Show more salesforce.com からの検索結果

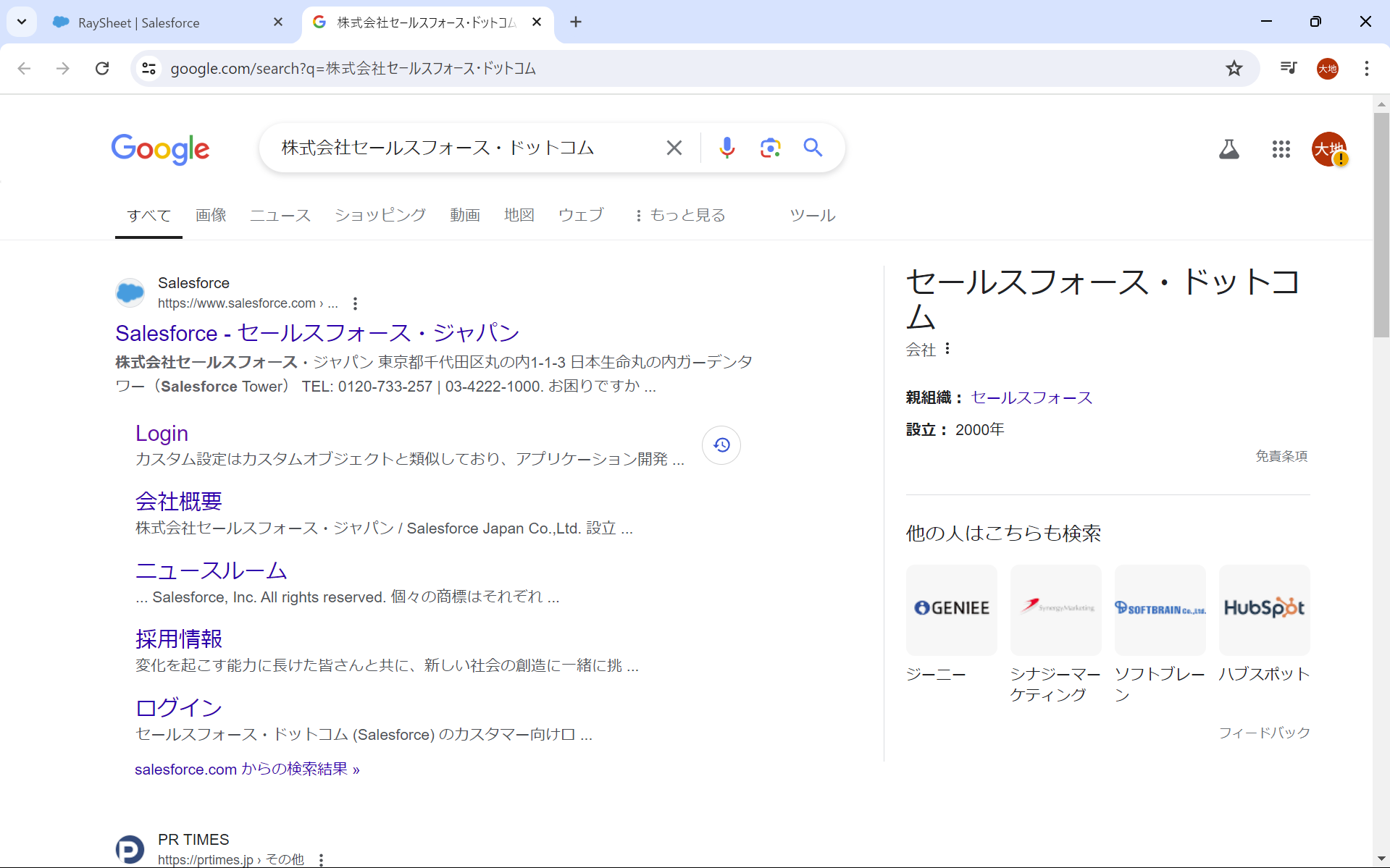tap(247, 769)
